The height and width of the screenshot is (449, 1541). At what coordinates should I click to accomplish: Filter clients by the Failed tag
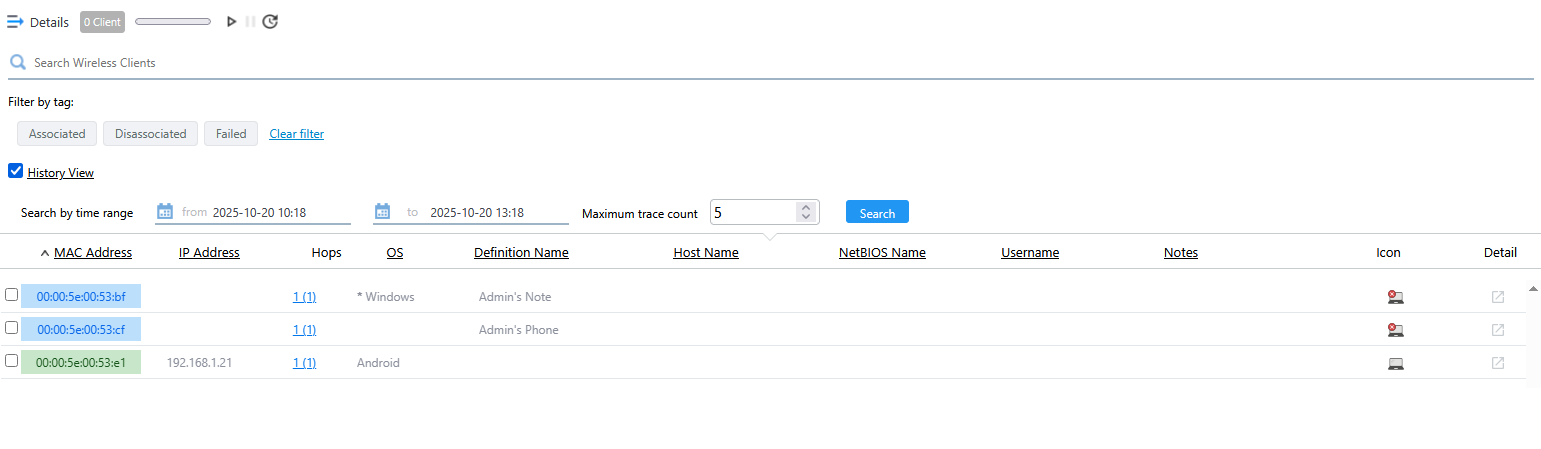coord(231,134)
